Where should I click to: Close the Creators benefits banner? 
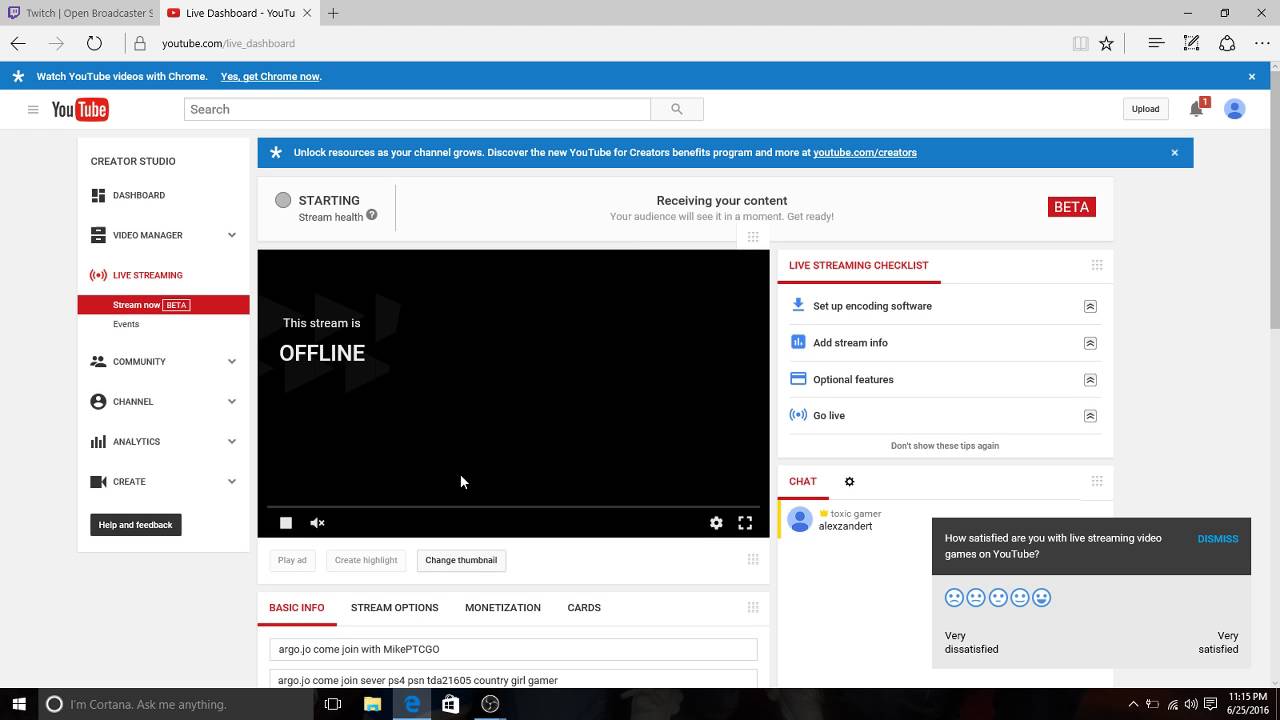click(x=1174, y=153)
